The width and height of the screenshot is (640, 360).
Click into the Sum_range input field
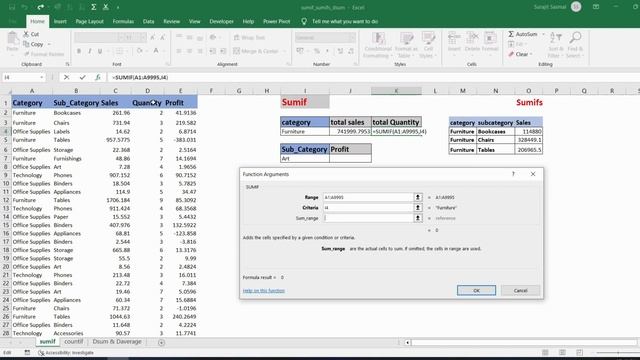coord(368,218)
